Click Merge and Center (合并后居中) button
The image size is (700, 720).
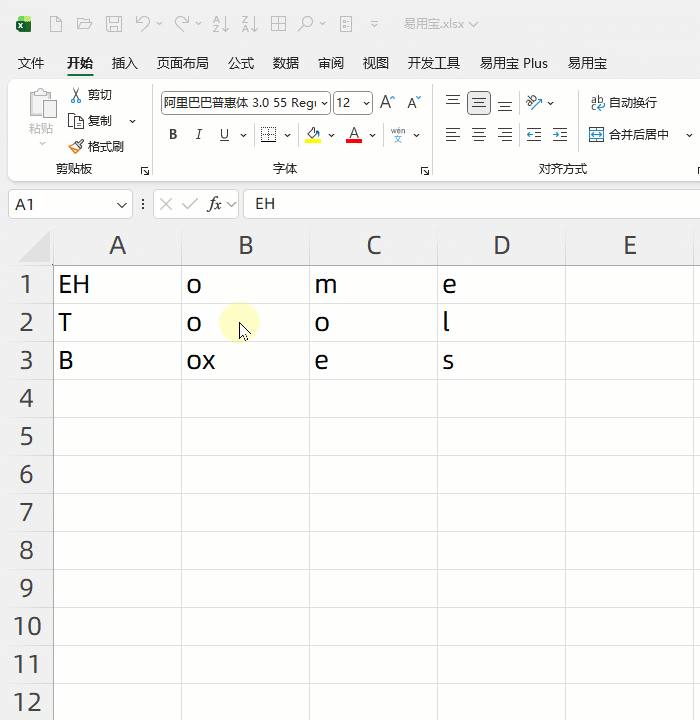[x=630, y=135]
